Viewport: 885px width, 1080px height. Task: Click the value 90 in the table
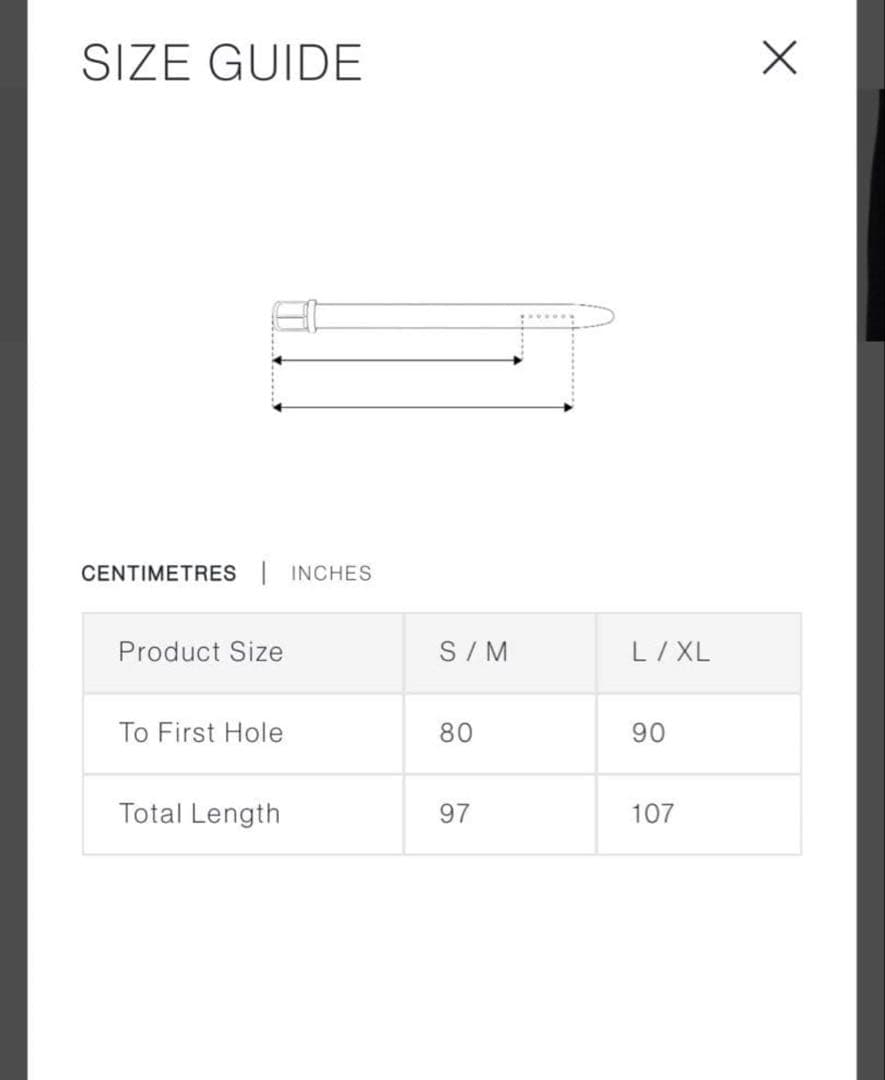pyautogui.click(x=648, y=733)
